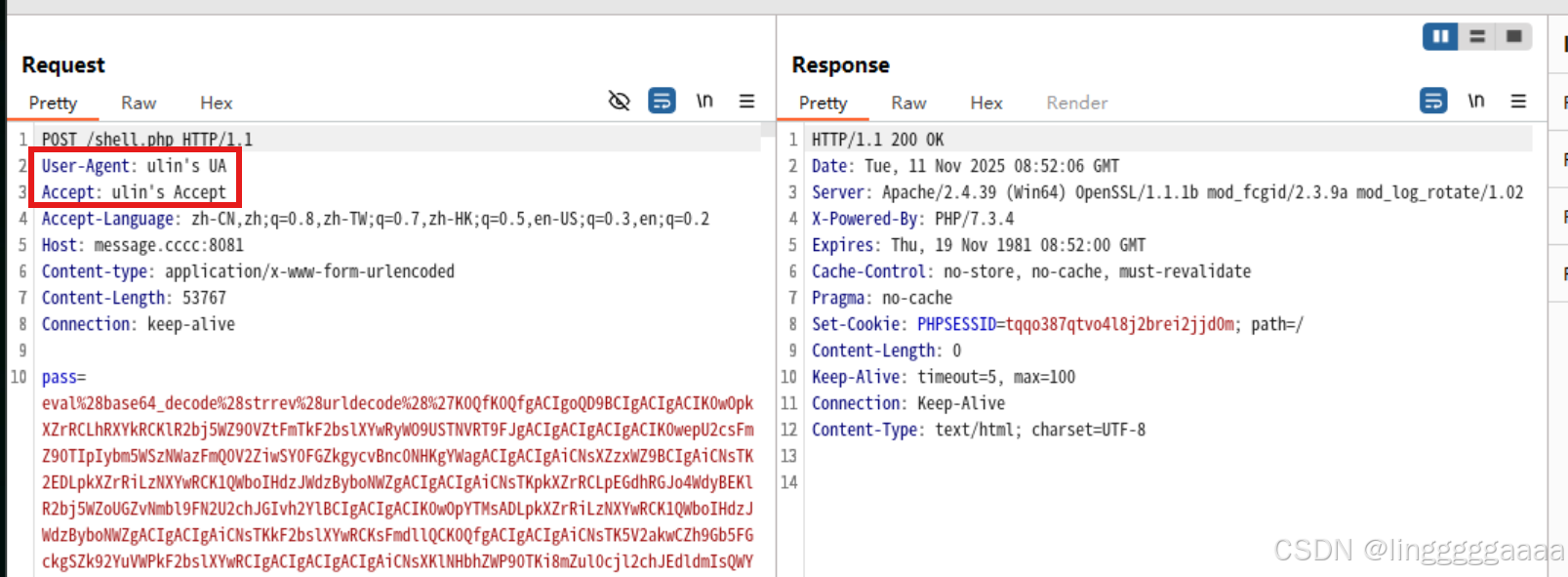The image size is (1568, 577).
Task: Click the eval%28base64_decode payload line
Action: pos(397,403)
